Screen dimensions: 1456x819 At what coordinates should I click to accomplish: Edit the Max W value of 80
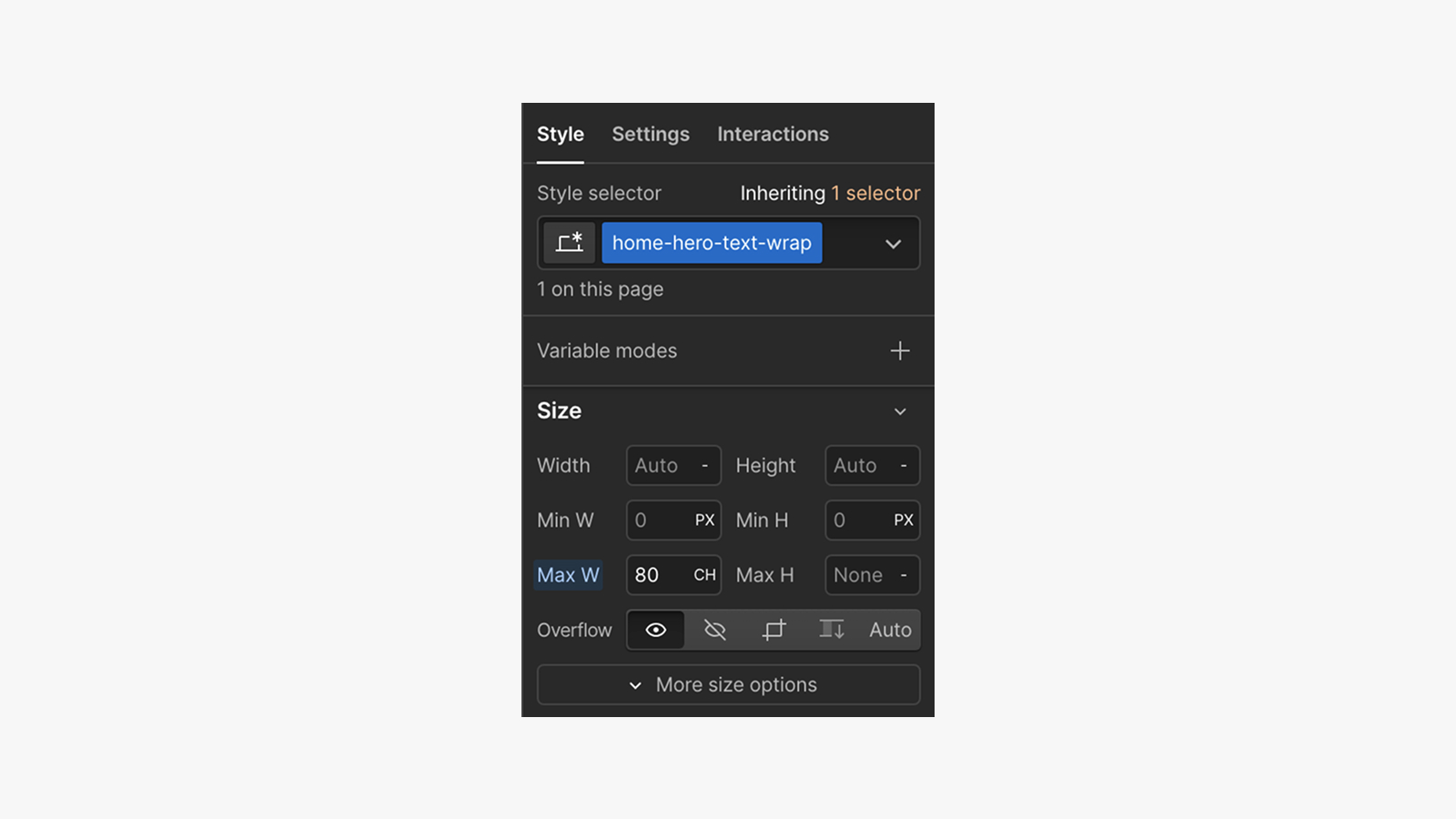(x=648, y=574)
